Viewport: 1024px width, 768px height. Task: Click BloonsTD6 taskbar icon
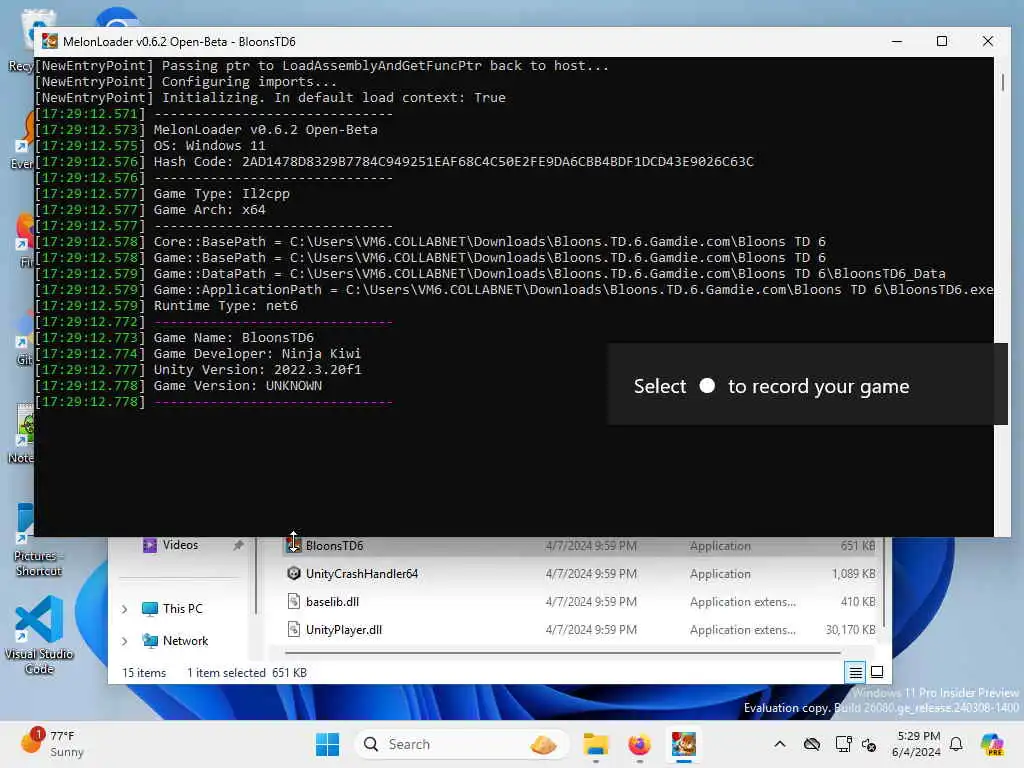click(x=684, y=744)
